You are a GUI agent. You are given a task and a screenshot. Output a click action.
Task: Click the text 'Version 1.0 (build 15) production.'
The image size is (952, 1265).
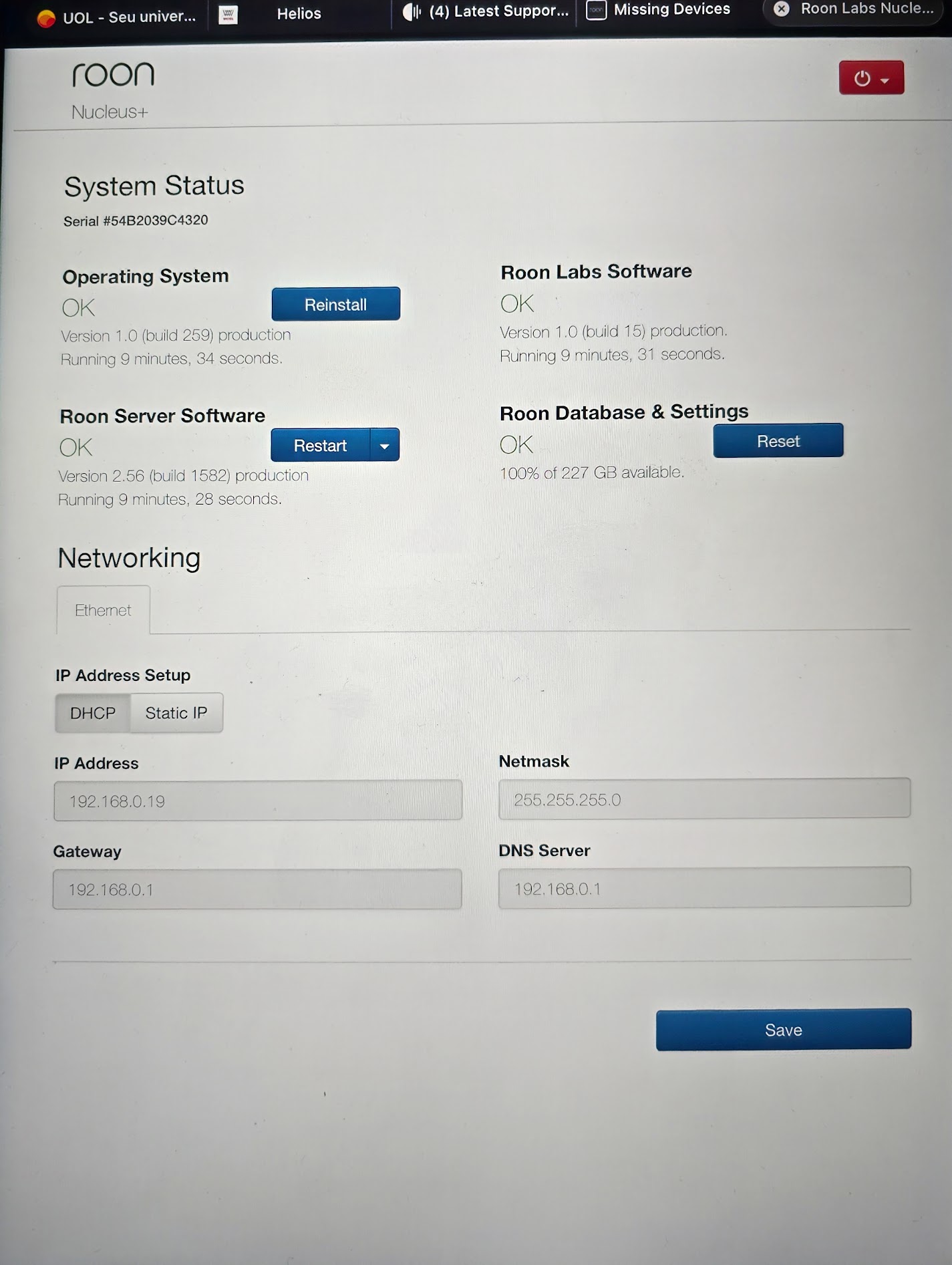(614, 331)
